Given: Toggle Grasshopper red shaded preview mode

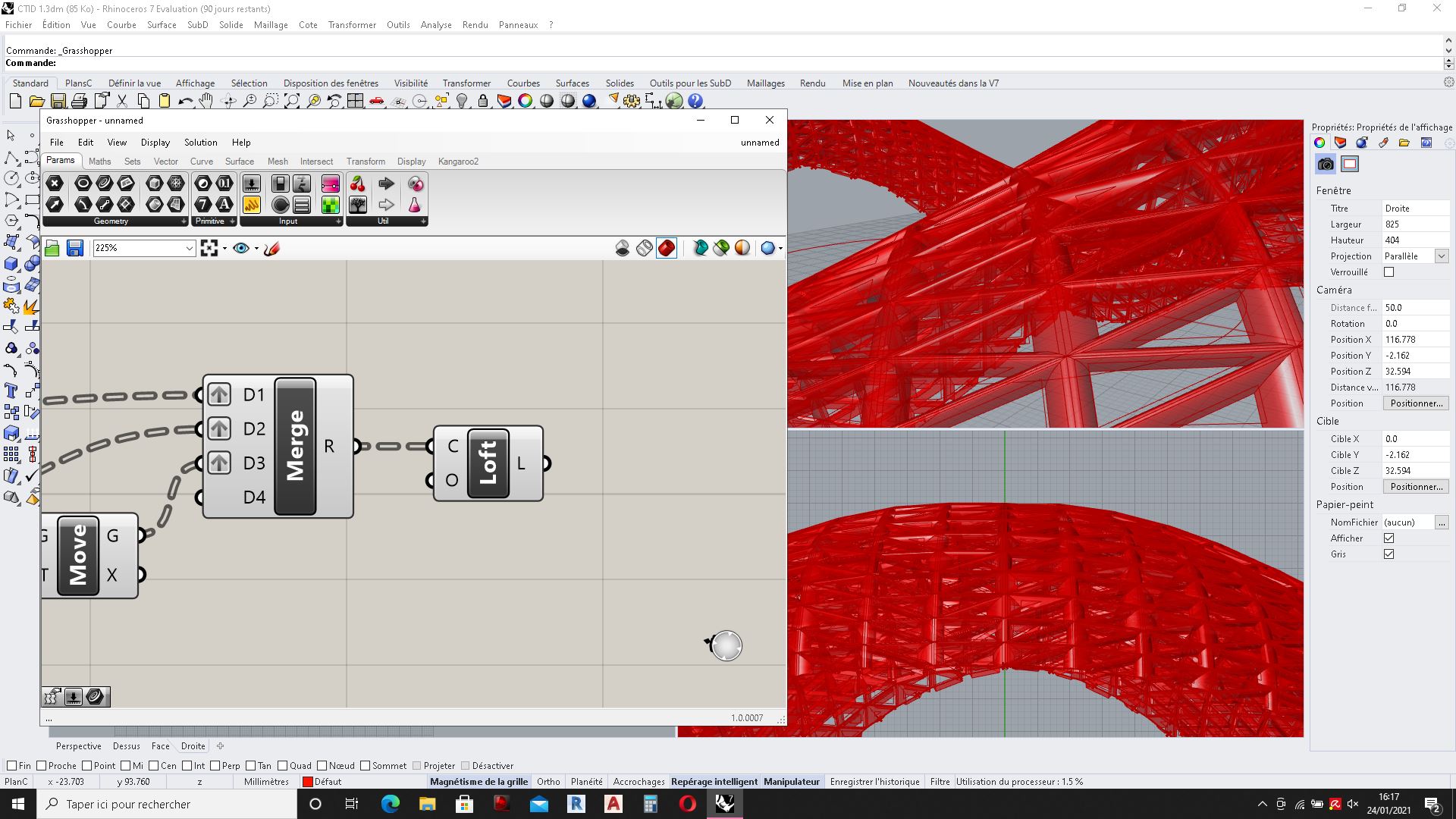Looking at the screenshot, I should coord(667,248).
